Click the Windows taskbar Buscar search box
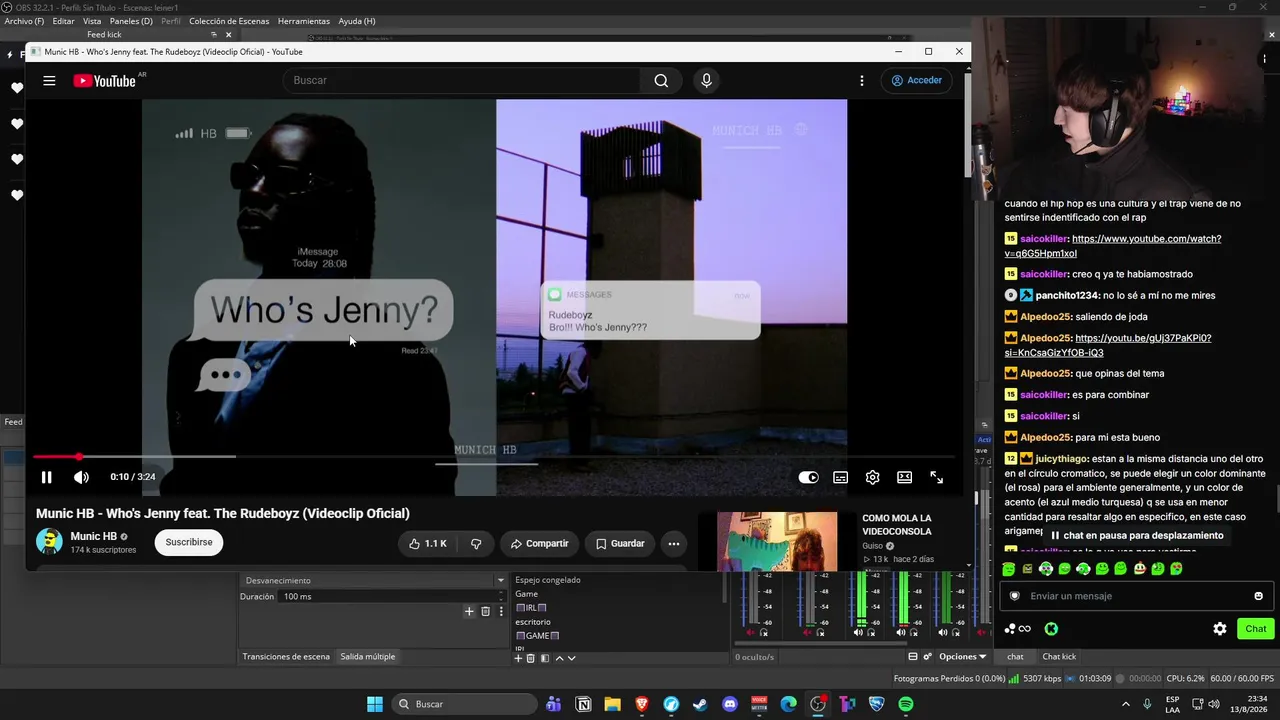Viewport: 1280px width, 720px height. [x=464, y=704]
